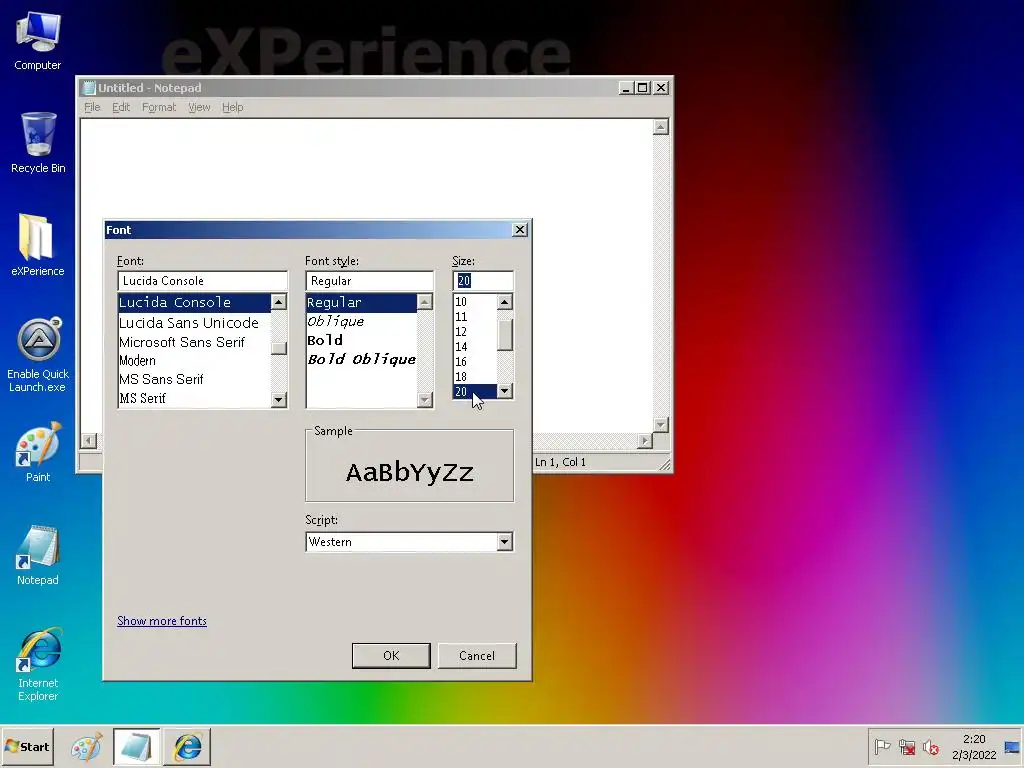Open Notepad View menu
The width and height of the screenshot is (1024, 768).
point(199,107)
